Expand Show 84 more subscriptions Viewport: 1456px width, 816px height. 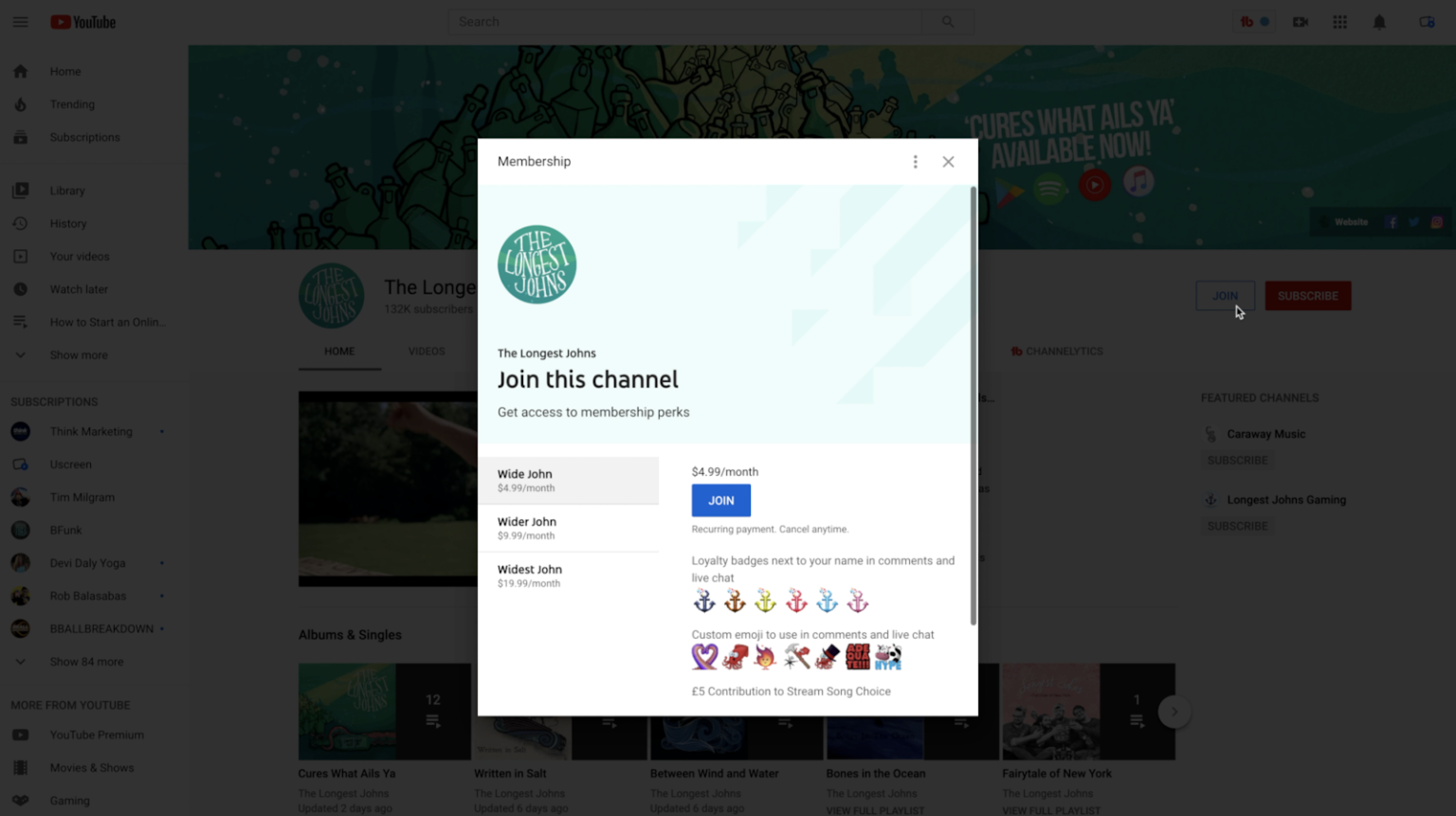86,662
